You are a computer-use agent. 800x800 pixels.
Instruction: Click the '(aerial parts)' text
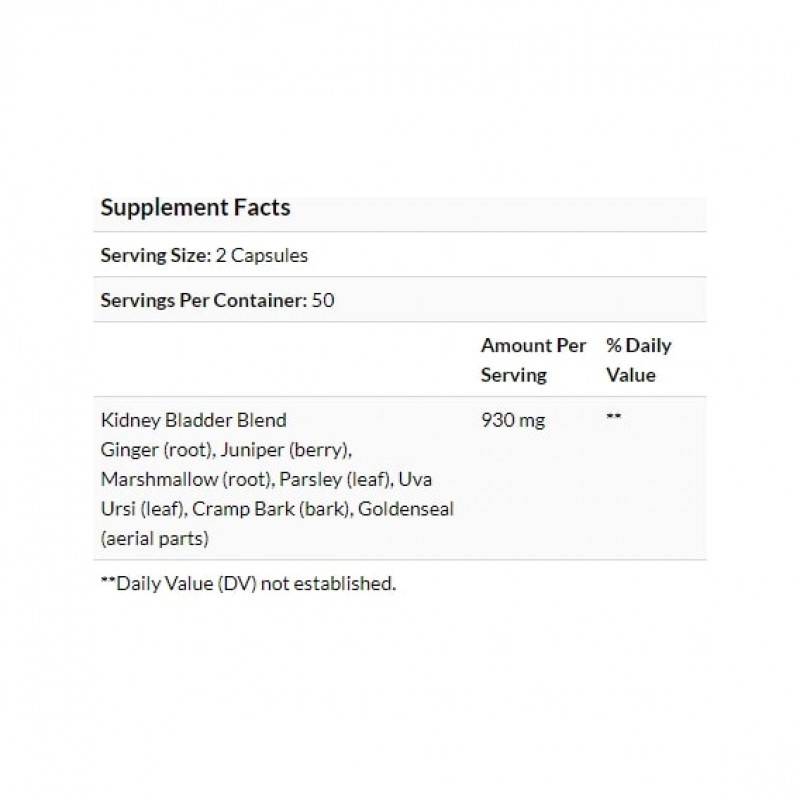155,539
